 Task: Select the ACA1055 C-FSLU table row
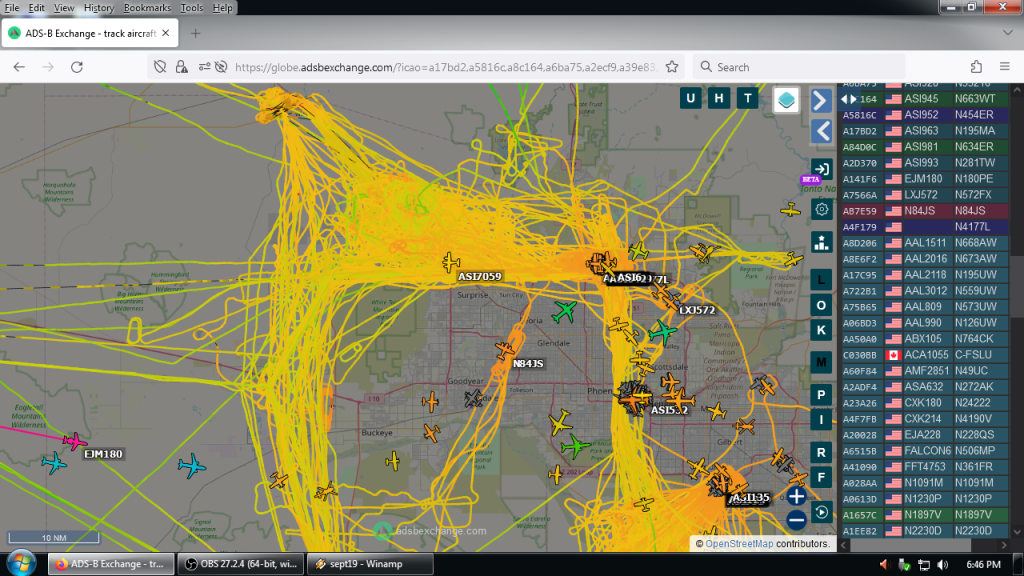925,355
